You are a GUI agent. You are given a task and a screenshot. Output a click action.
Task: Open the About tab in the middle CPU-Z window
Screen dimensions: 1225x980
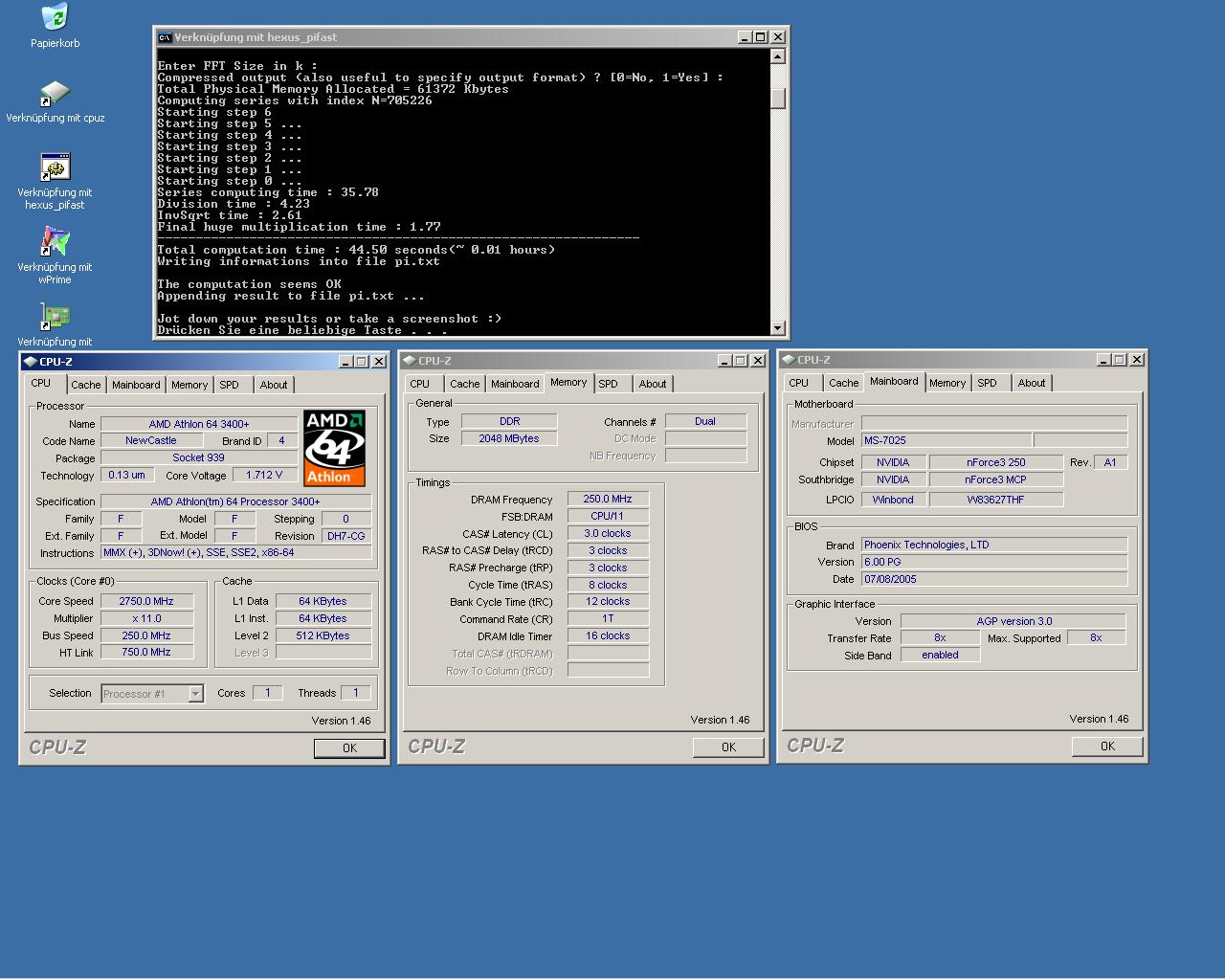click(x=653, y=384)
